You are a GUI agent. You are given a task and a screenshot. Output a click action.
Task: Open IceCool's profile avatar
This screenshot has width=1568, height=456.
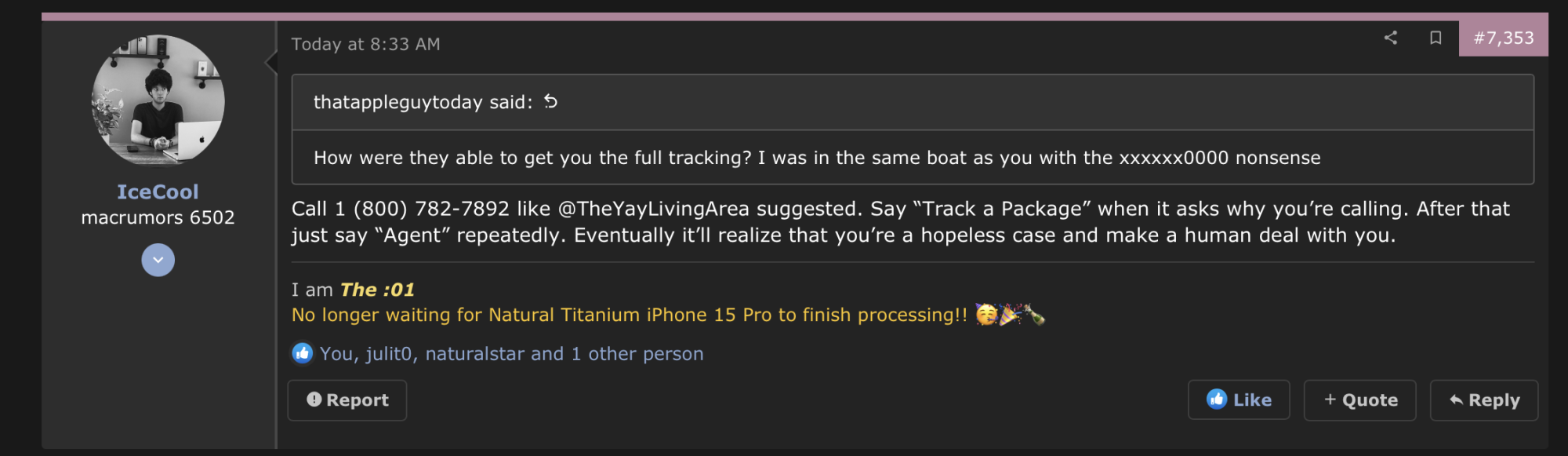click(158, 100)
